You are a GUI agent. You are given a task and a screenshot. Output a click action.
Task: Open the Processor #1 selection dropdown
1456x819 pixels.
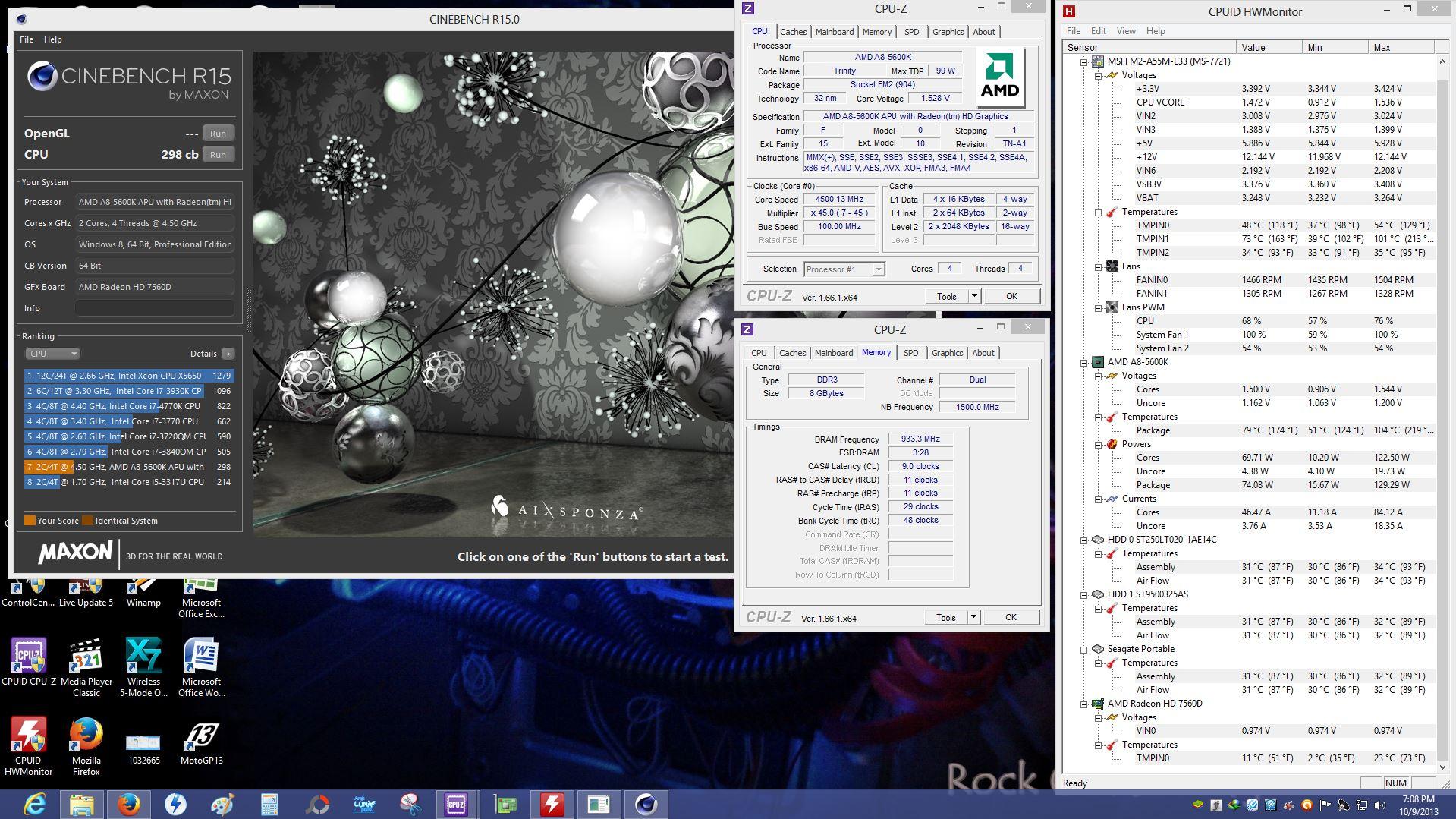pos(844,269)
